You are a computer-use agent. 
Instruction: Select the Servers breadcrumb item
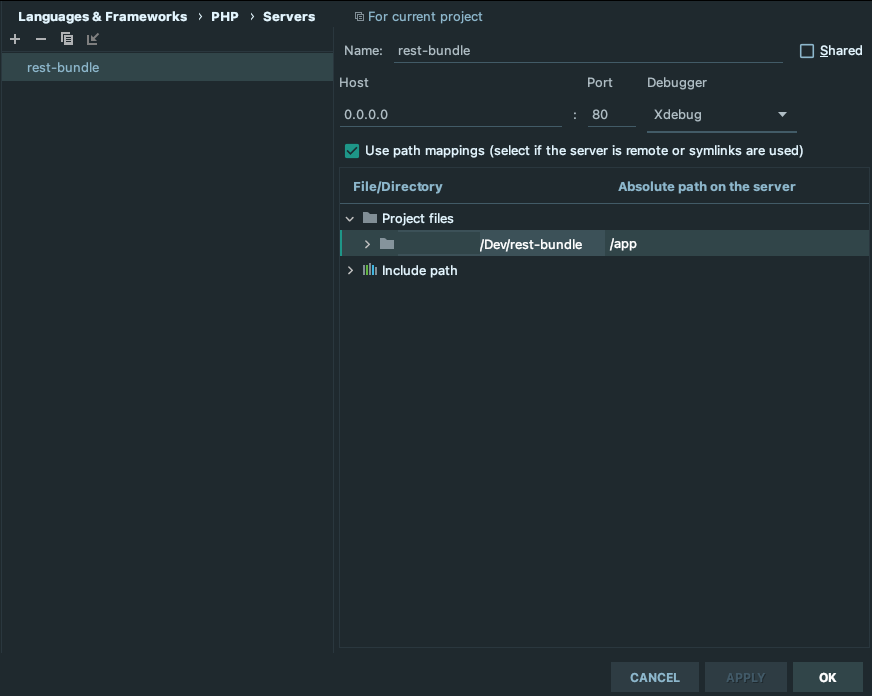289,17
